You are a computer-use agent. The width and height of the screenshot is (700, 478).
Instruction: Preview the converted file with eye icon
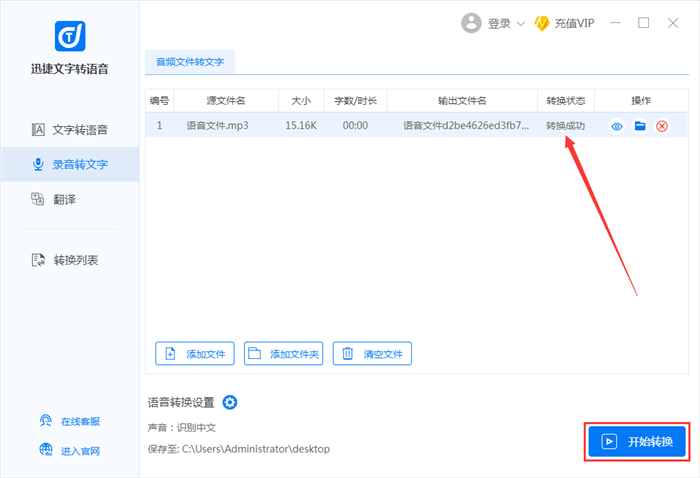pos(617,126)
